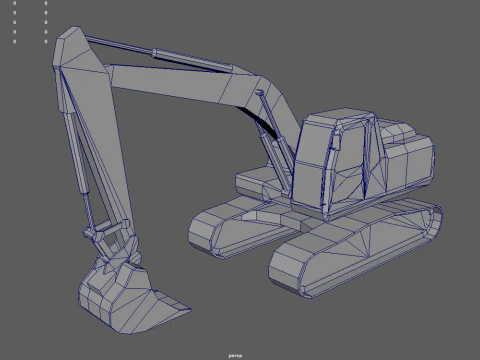Select the front right crawler track
480x360 pixels.
point(355,248)
